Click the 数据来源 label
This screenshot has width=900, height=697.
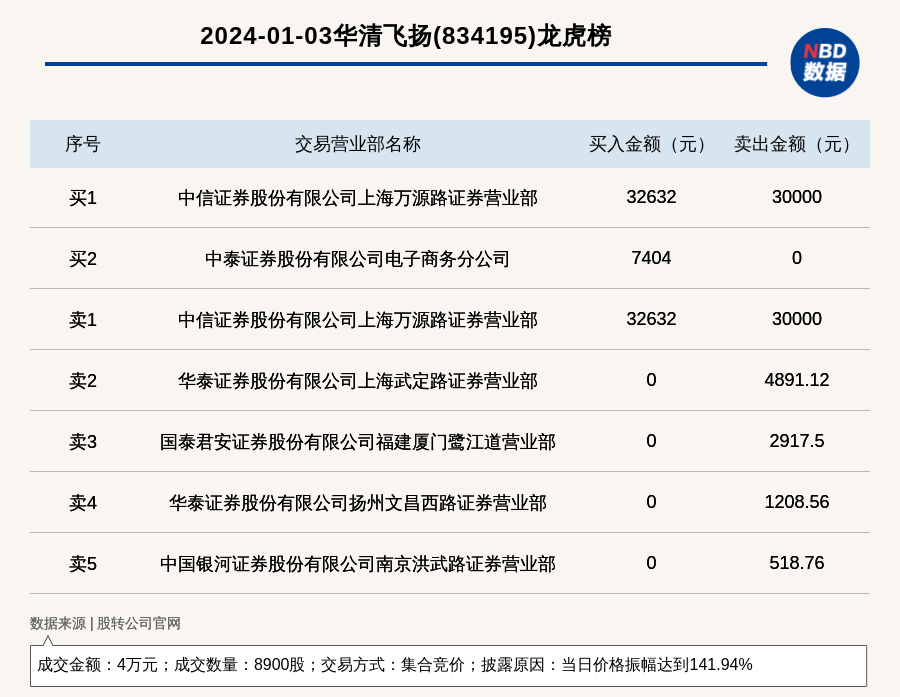point(58,624)
